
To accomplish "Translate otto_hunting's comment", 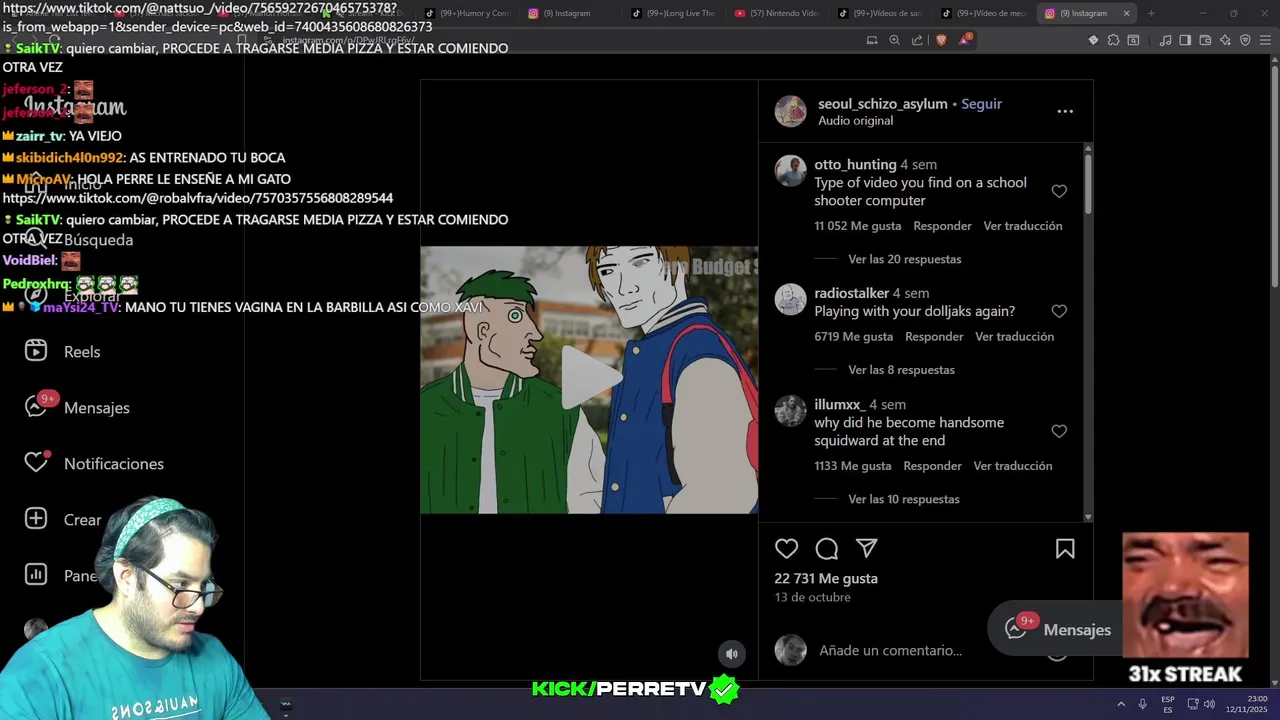I will coord(1022,226).
